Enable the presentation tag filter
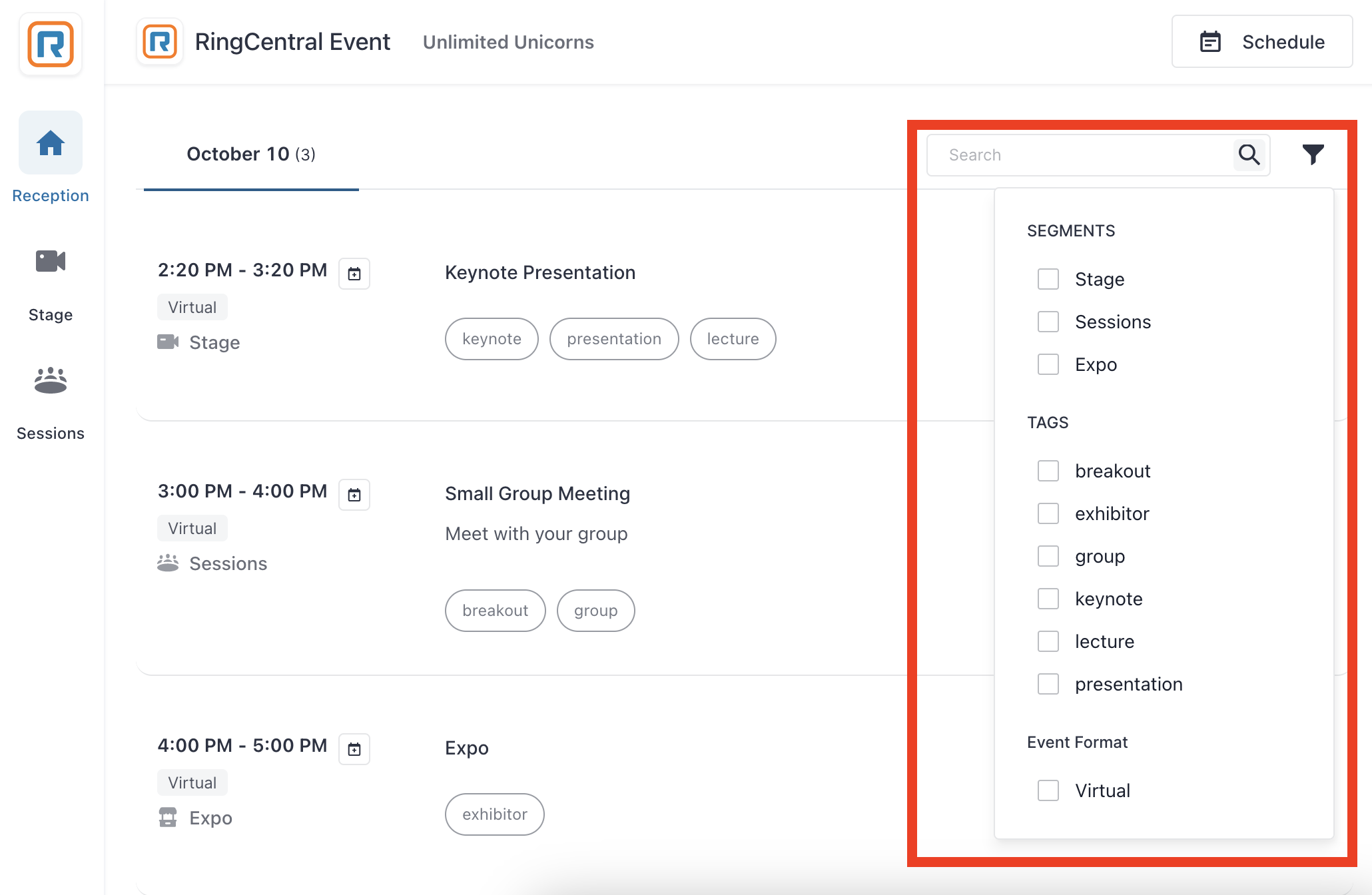The image size is (1372, 895). 1048,684
